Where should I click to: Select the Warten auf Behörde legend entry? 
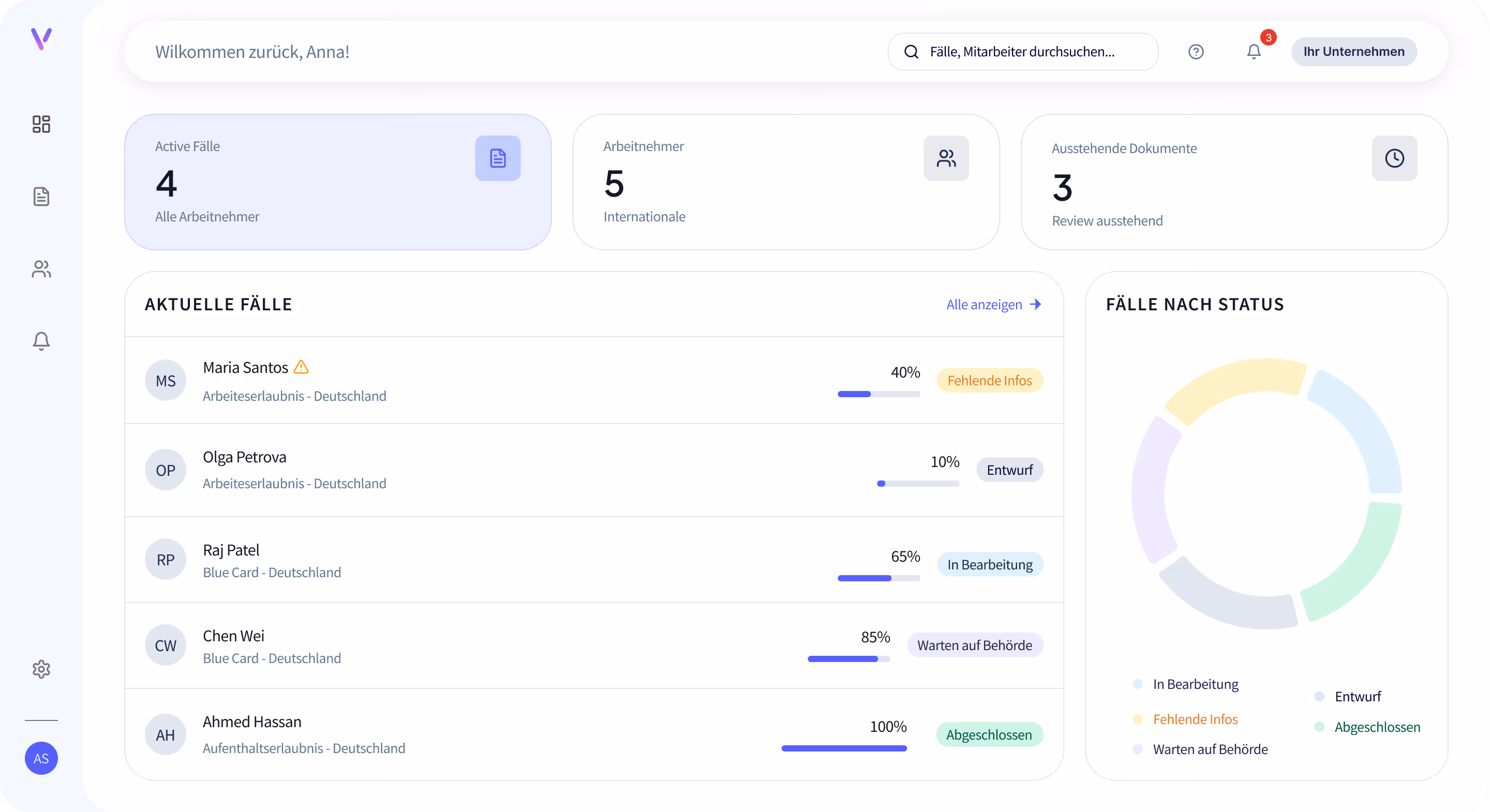click(1210, 749)
